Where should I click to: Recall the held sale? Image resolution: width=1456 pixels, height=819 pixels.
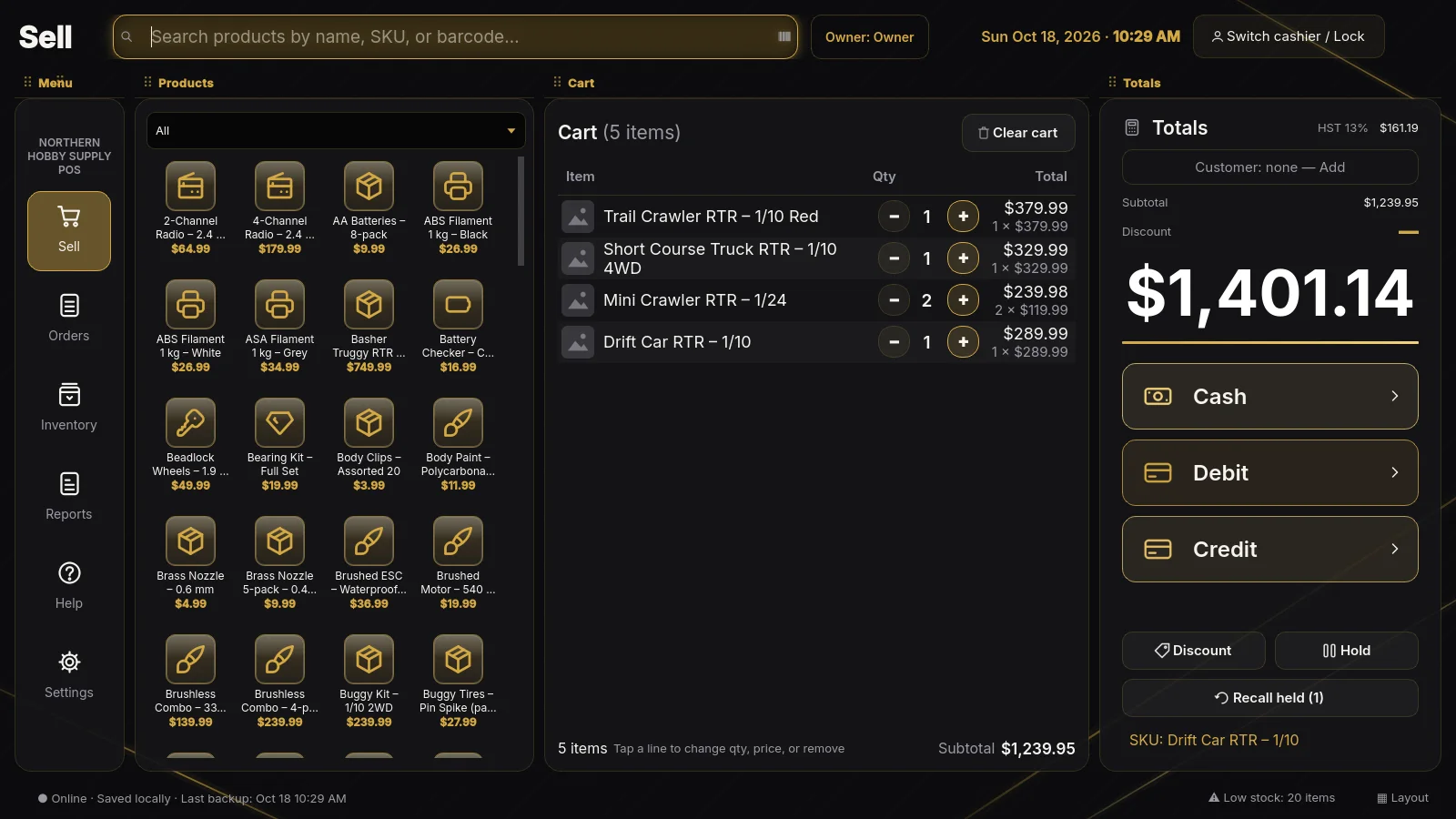[x=1269, y=698]
